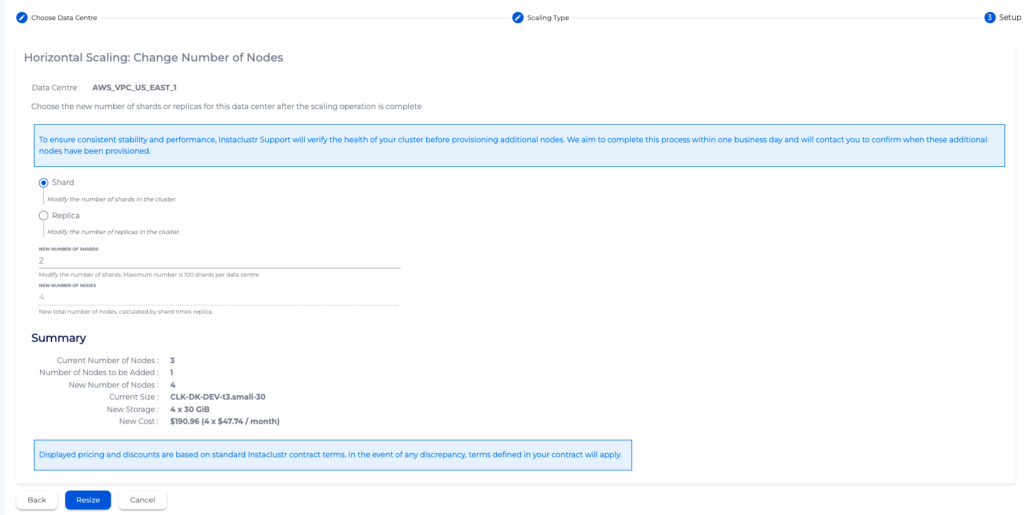
Task: Click the Instaclustr Support info banner
Action: pos(518,145)
